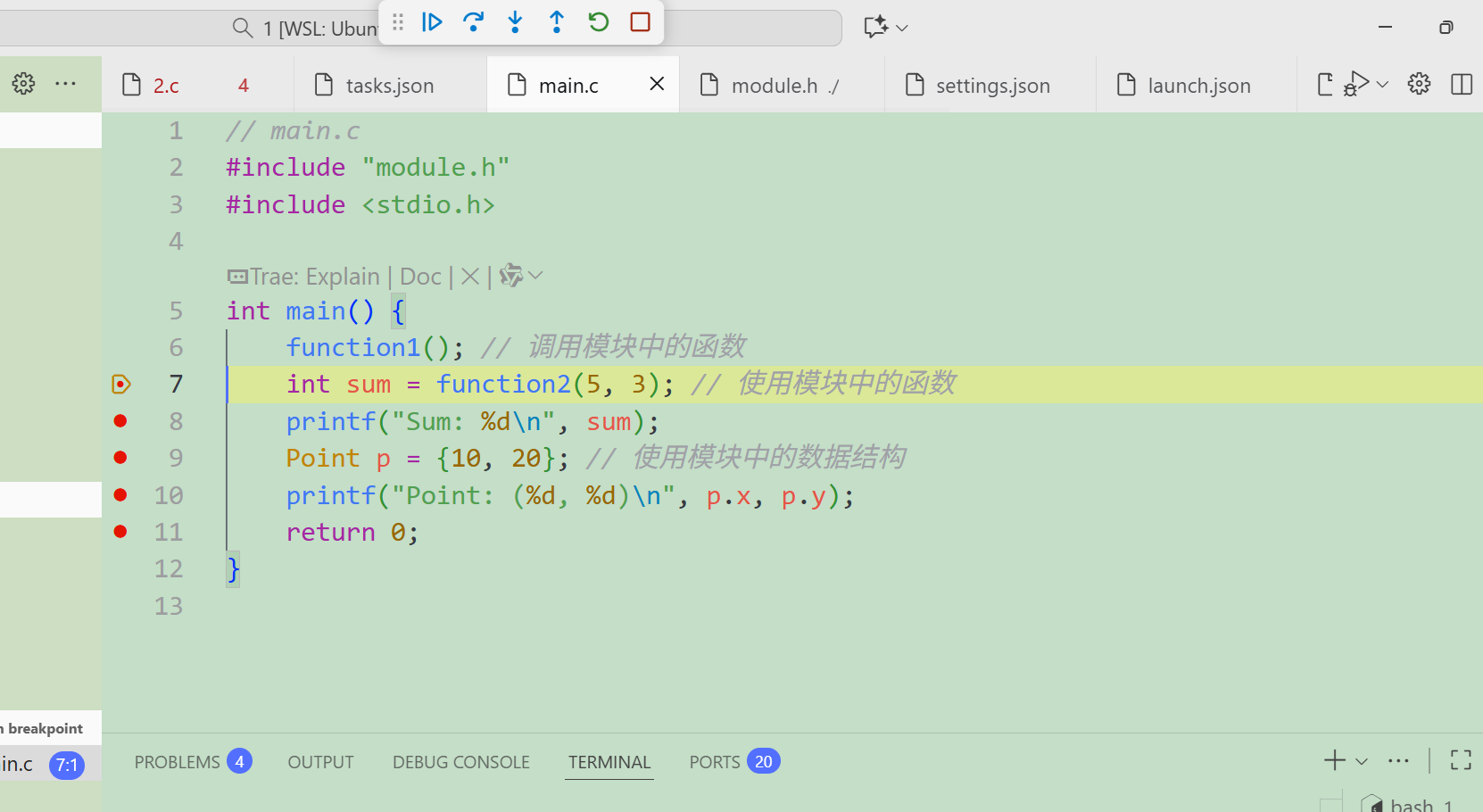Click the function2 call on line 7

[x=503, y=384]
